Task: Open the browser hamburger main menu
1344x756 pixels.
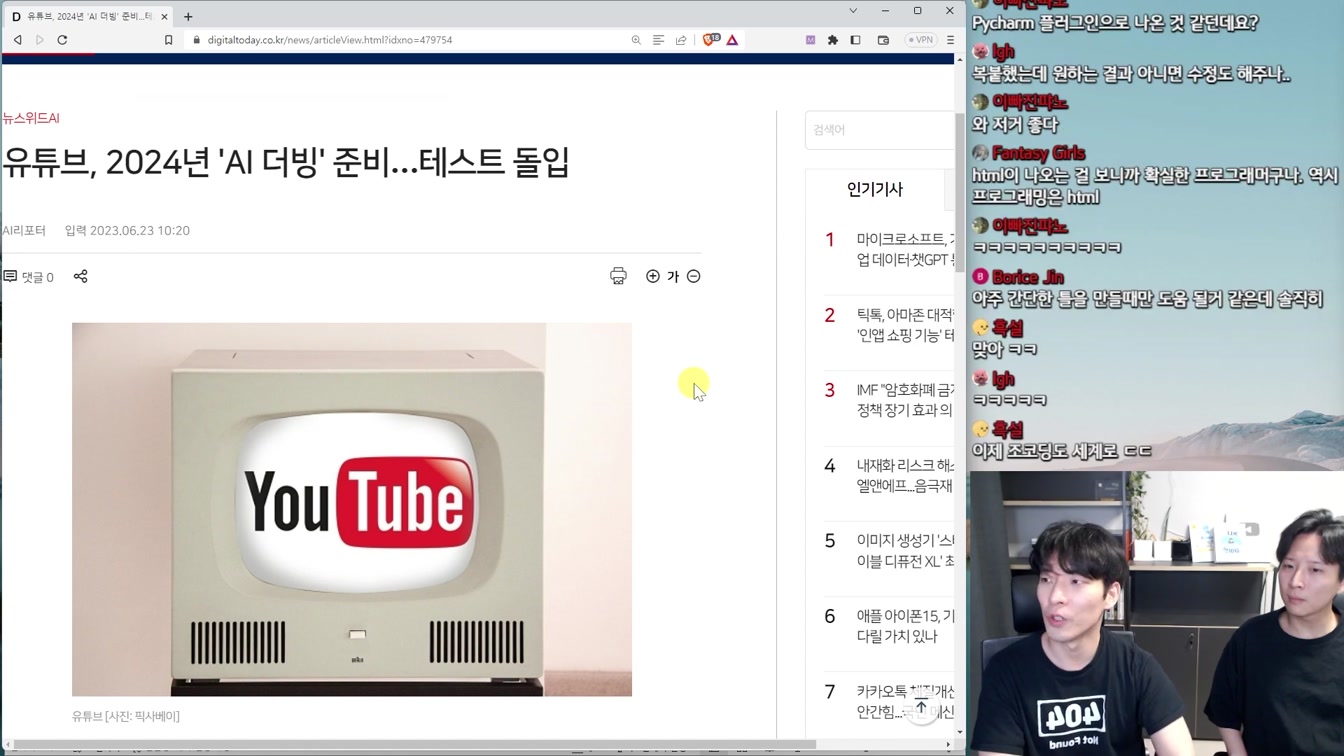Action: click(x=950, y=40)
